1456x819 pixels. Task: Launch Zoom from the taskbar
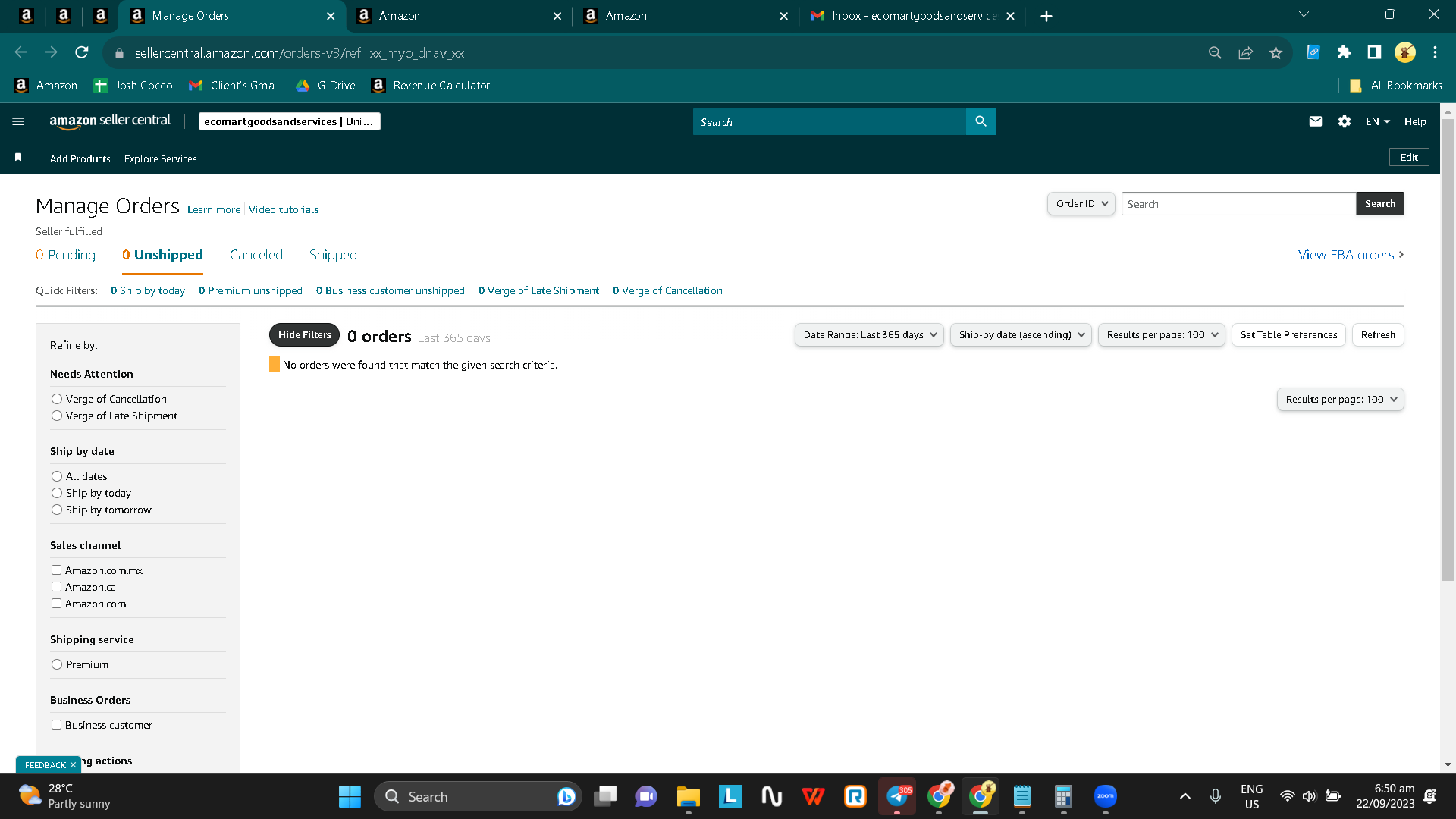click(x=1106, y=796)
